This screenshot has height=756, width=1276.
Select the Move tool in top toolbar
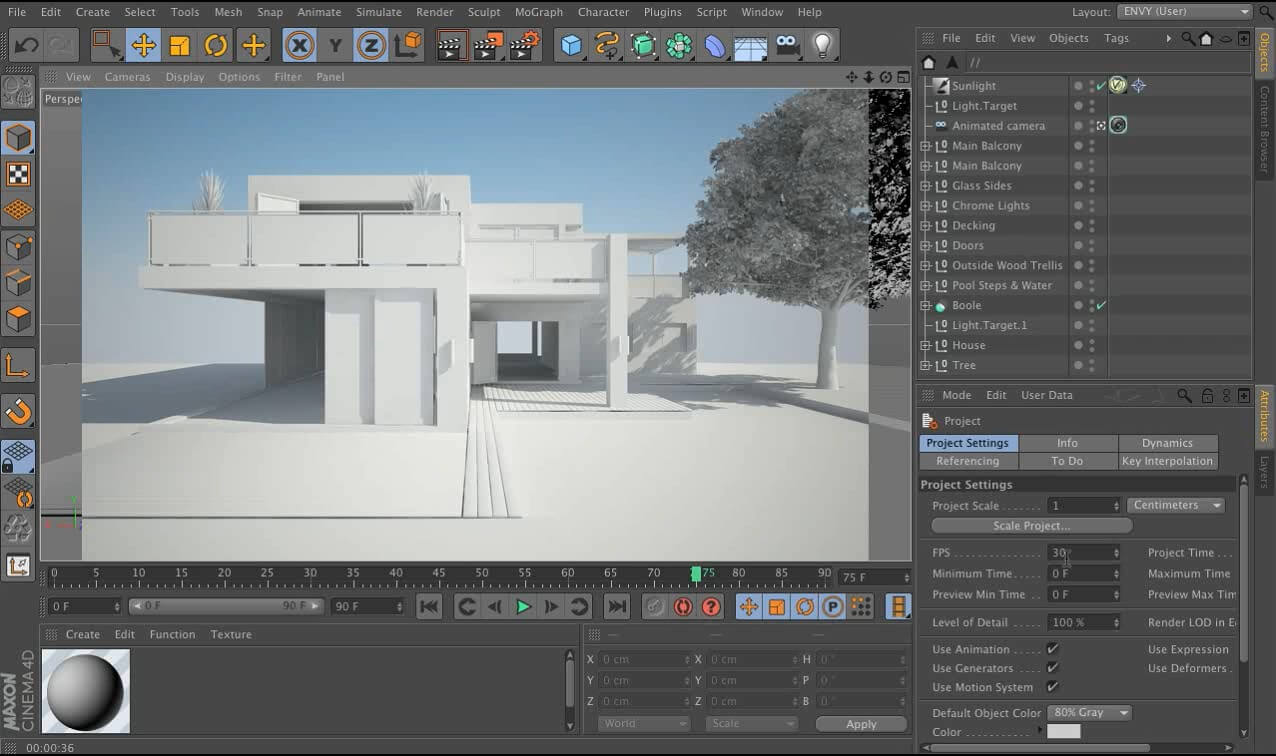point(143,45)
